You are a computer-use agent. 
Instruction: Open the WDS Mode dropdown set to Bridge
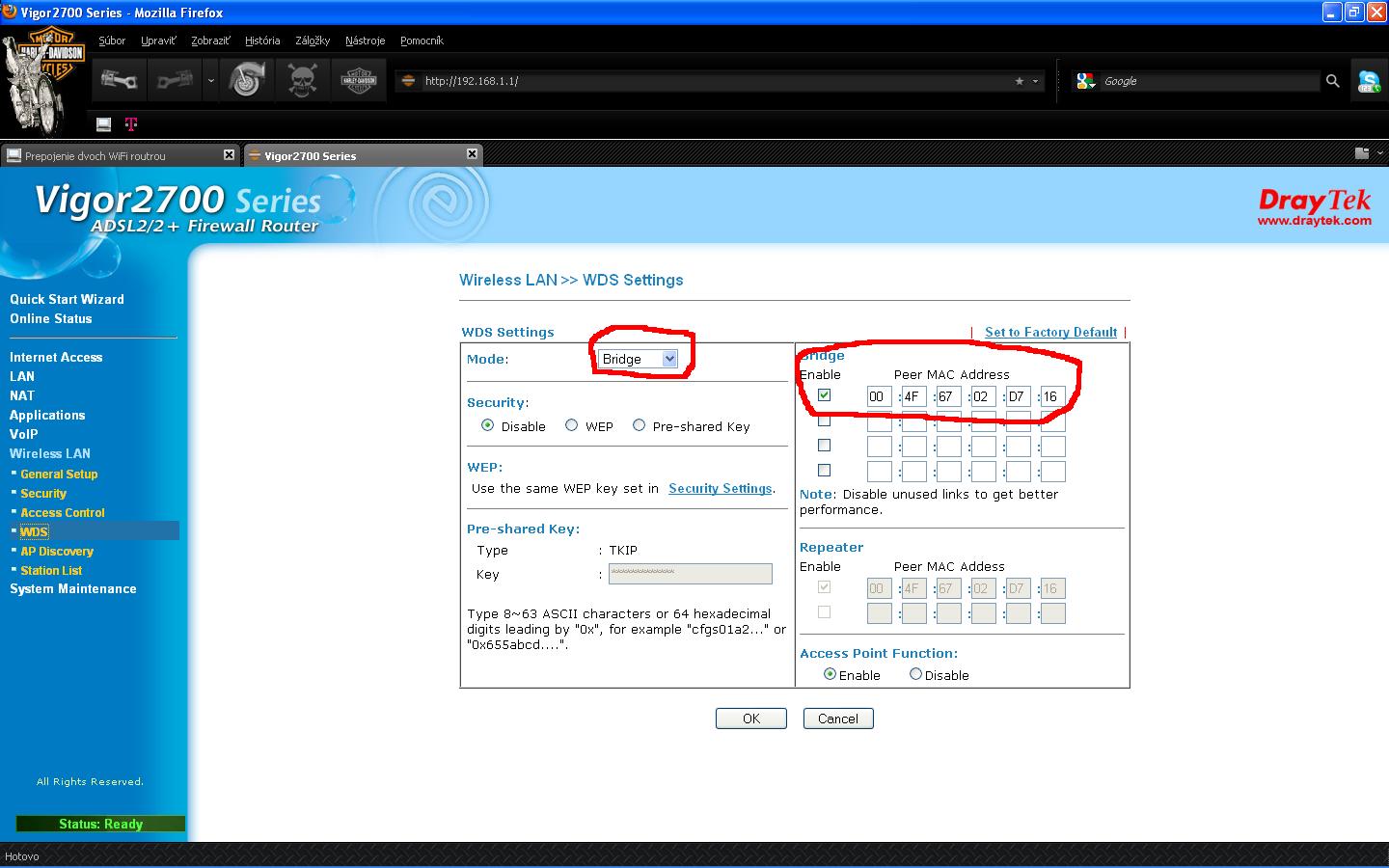(x=638, y=359)
